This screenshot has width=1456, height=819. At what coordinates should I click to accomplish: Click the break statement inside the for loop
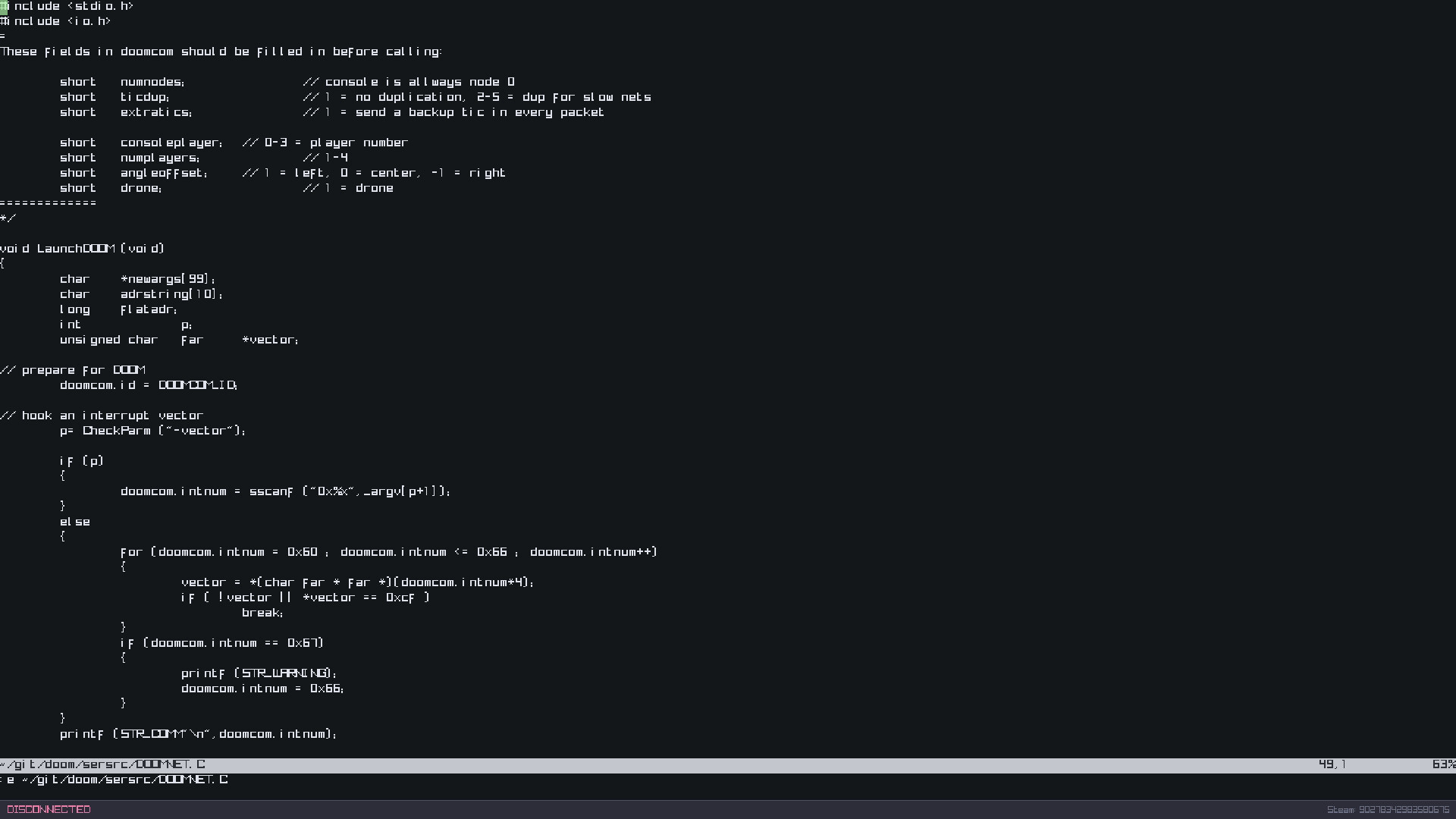[262, 612]
